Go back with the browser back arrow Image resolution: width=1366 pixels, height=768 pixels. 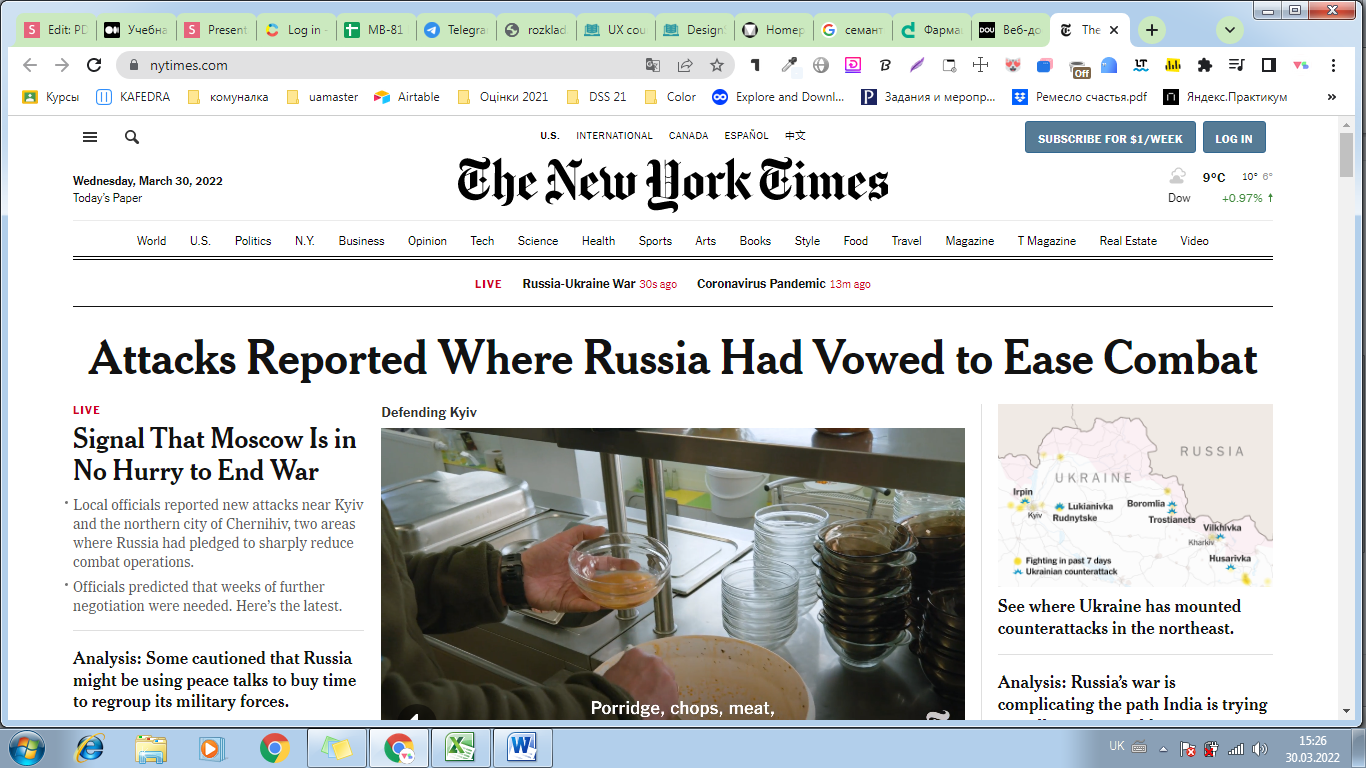pyautogui.click(x=30, y=65)
